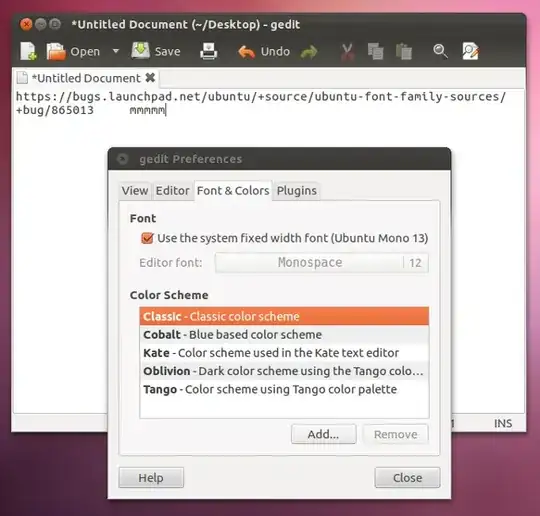The height and width of the screenshot is (516, 540).
Task: Click the Paste clipboard icon
Action: [x=404, y=52]
